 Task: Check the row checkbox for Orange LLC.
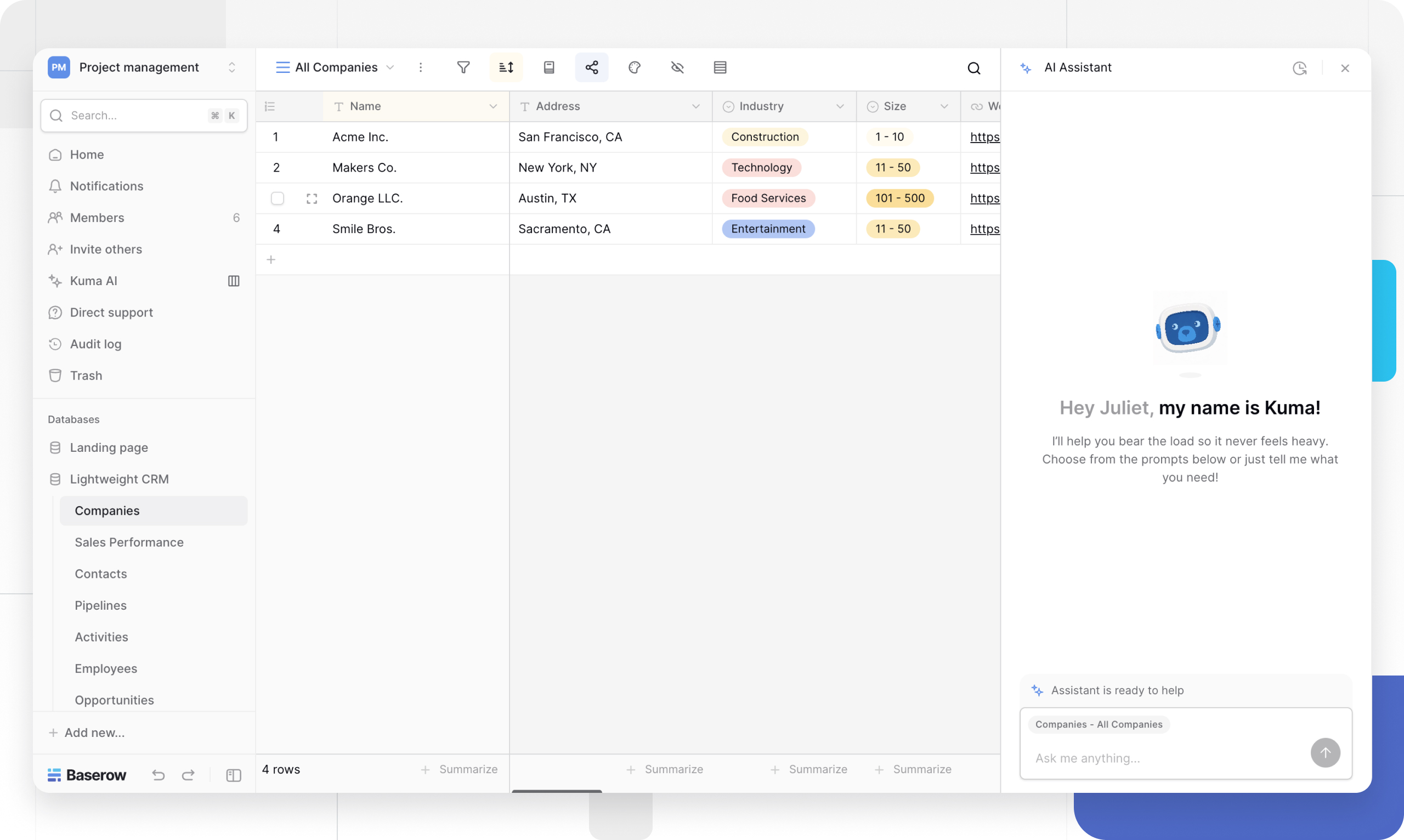coord(278,198)
